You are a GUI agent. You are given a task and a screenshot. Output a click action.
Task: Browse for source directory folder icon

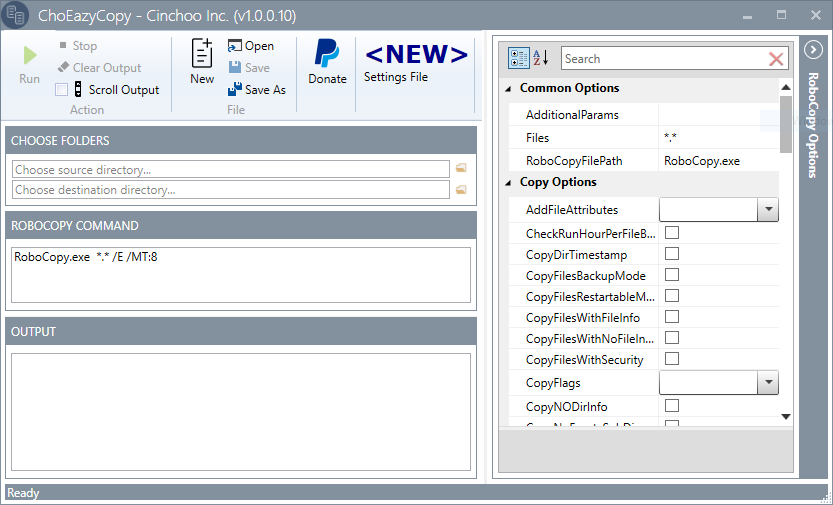461,168
